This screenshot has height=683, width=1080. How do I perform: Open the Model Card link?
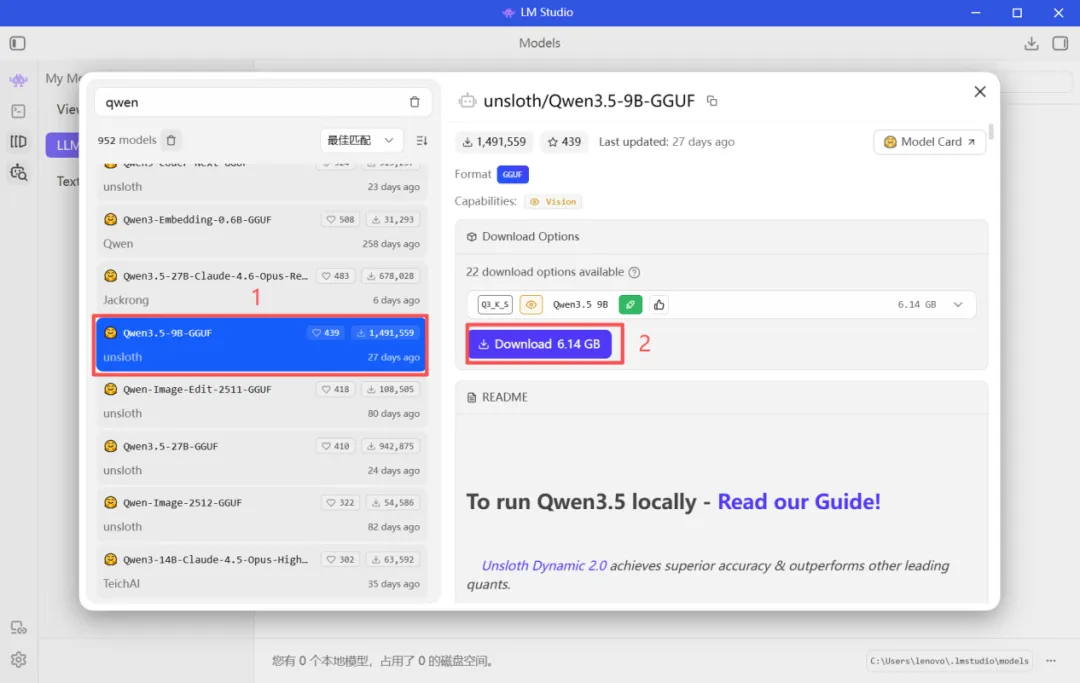click(929, 142)
